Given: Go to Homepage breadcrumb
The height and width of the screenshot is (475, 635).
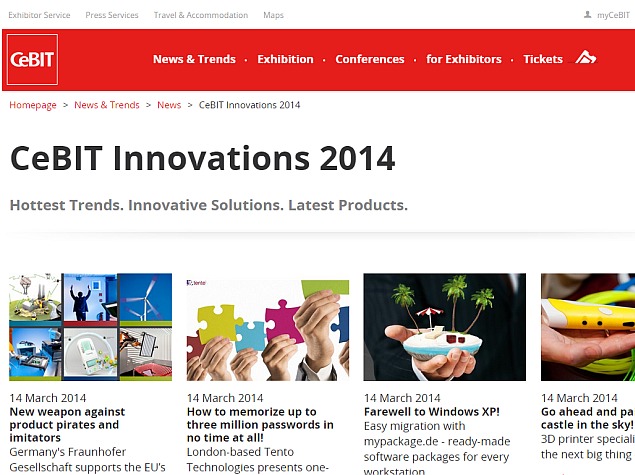Looking at the screenshot, I should click(33, 105).
